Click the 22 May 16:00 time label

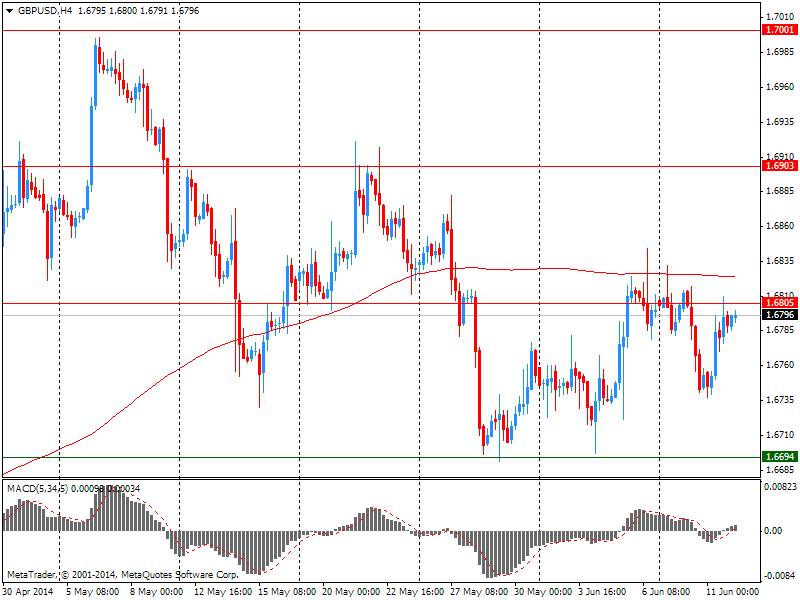415,592
